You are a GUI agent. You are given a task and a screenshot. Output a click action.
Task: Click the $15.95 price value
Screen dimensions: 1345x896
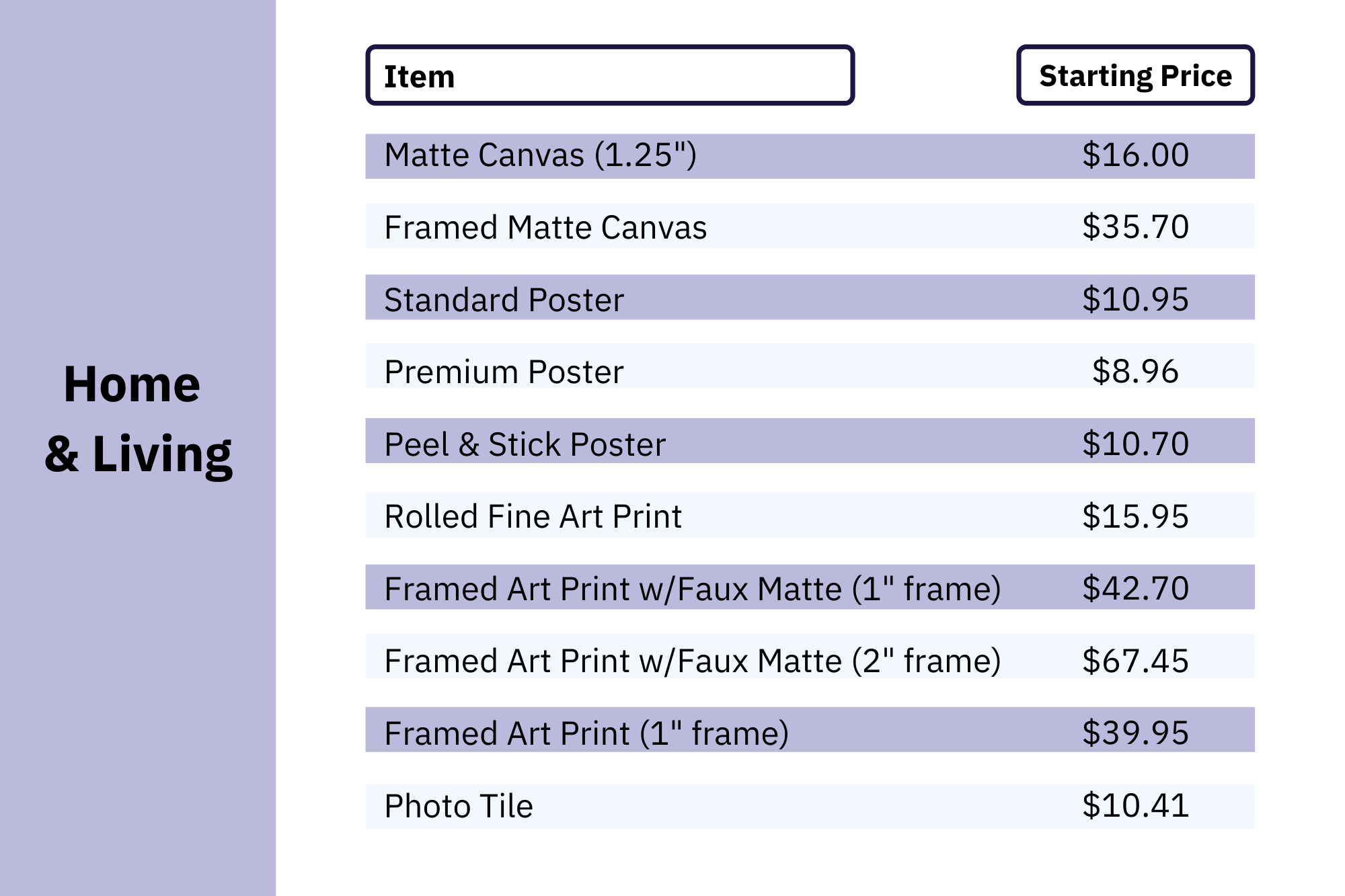[x=1135, y=516]
